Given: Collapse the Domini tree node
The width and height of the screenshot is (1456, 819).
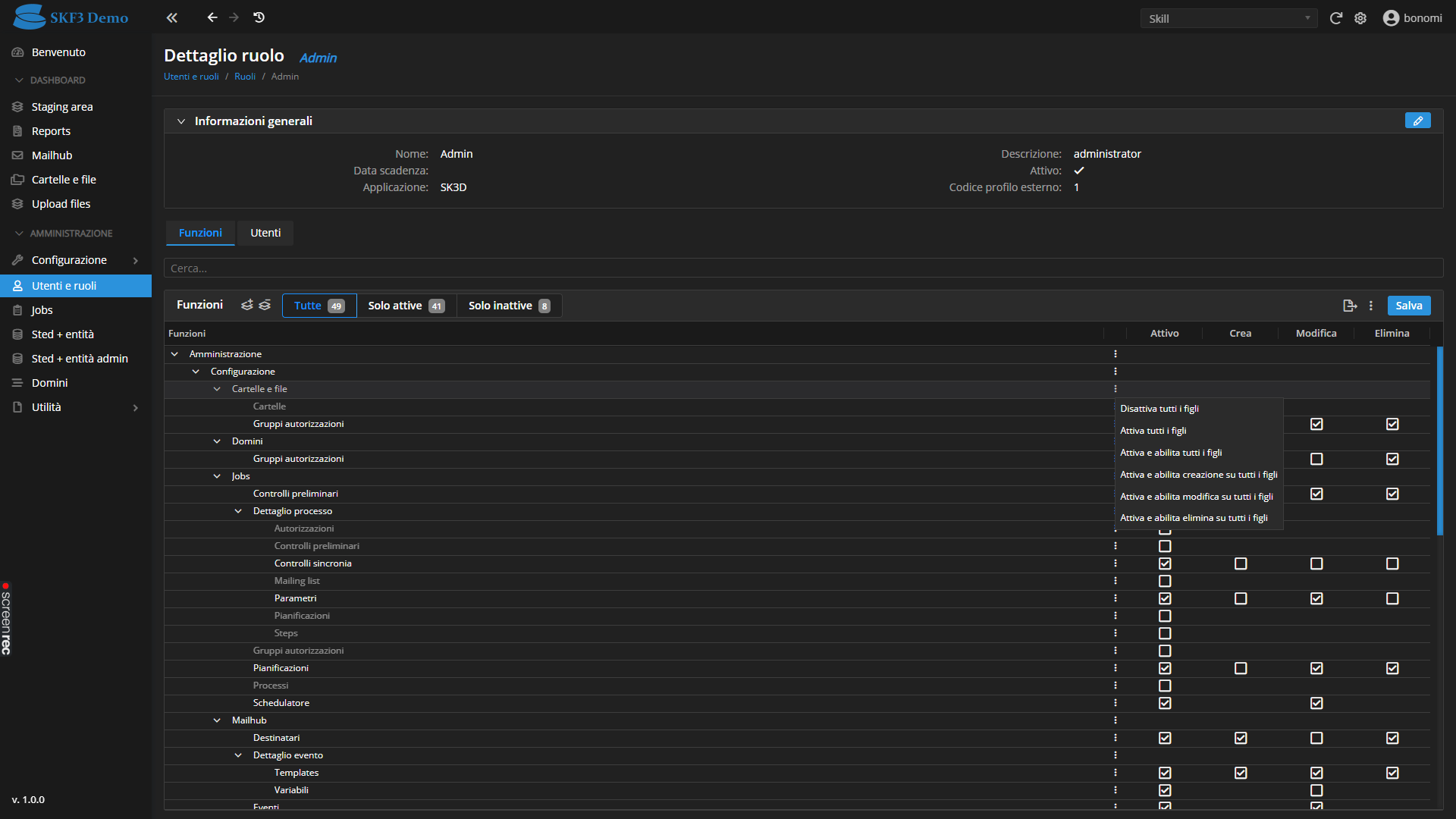Looking at the screenshot, I should click(217, 441).
